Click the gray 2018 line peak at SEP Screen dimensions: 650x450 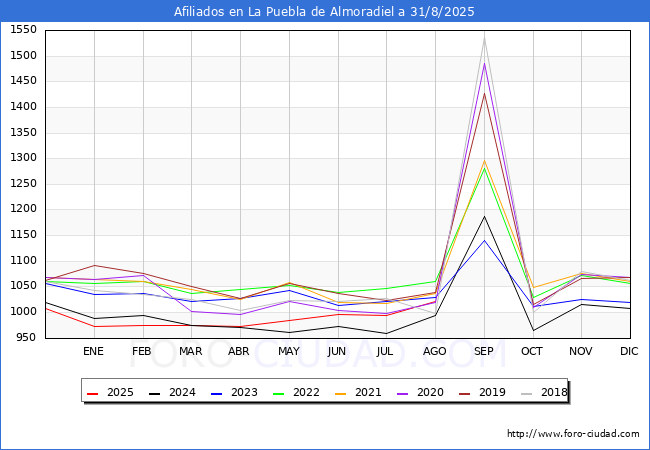pyautogui.click(x=484, y=38)
